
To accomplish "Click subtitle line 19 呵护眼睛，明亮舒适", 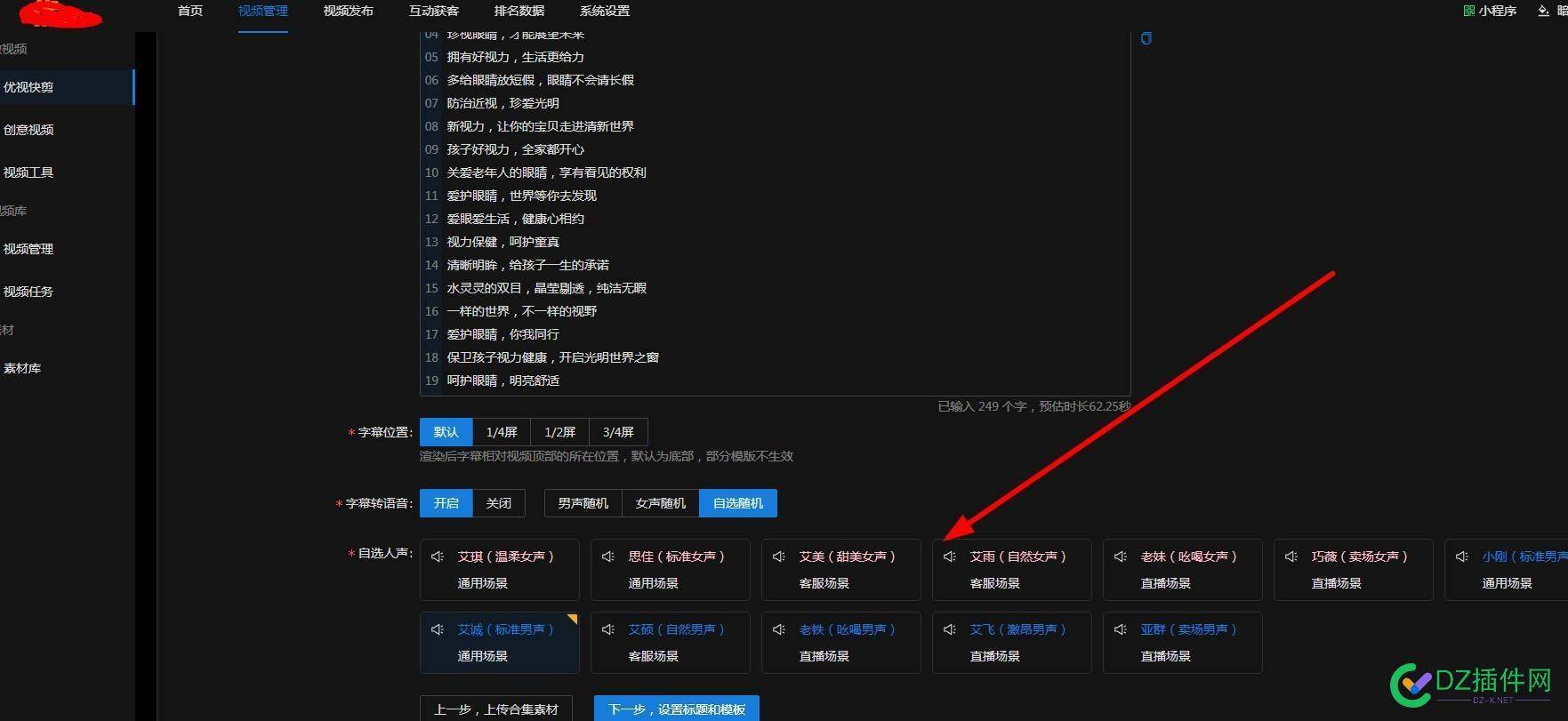I will coord(503,381).
